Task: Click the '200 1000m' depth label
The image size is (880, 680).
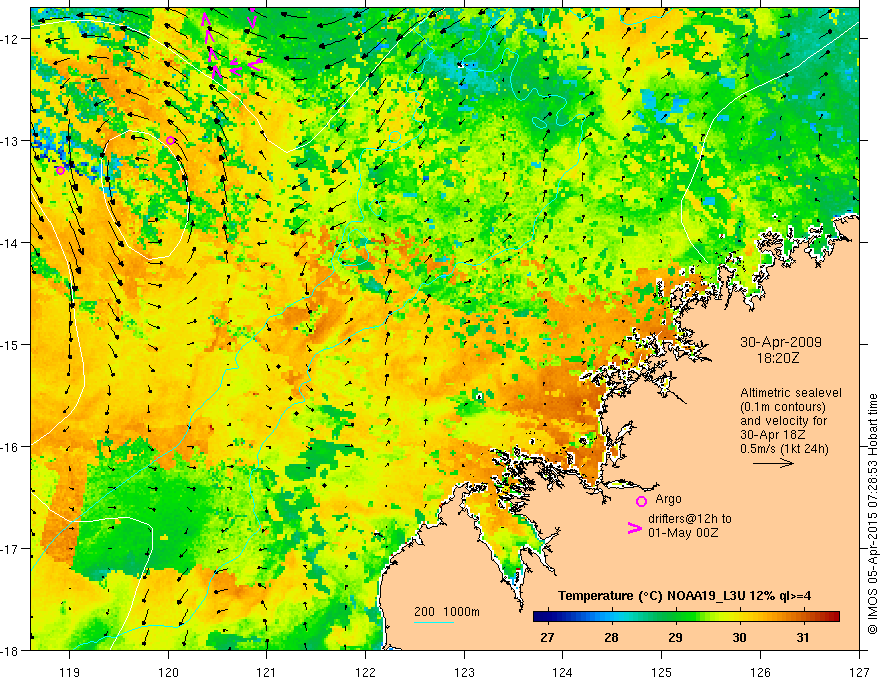Action: coord(447,612)
